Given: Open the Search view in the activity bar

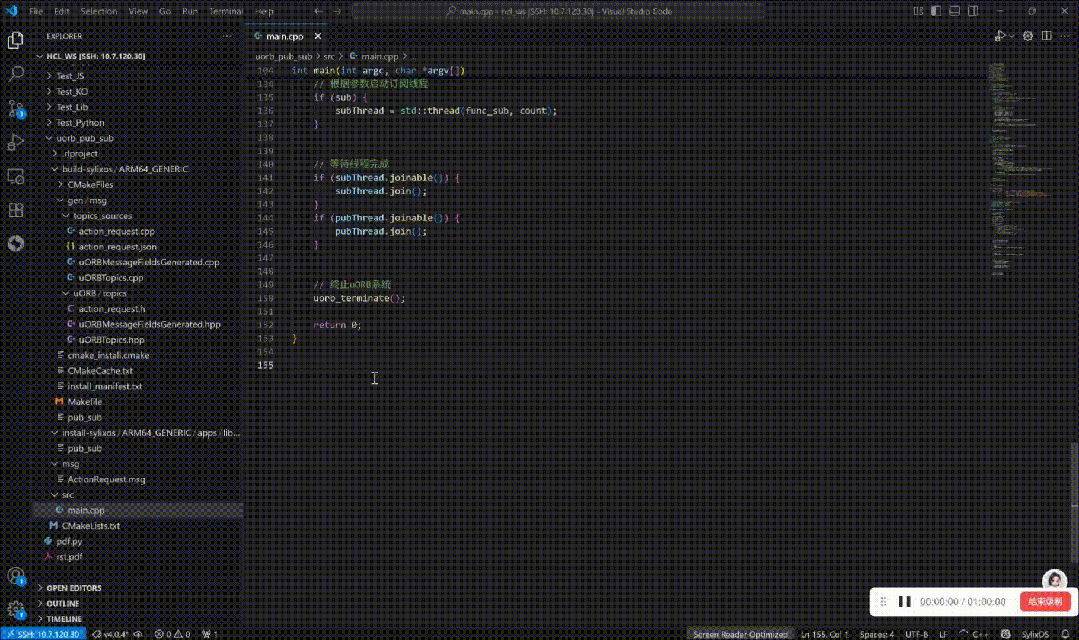Looking at the screenshot, I should click(16, 73).
